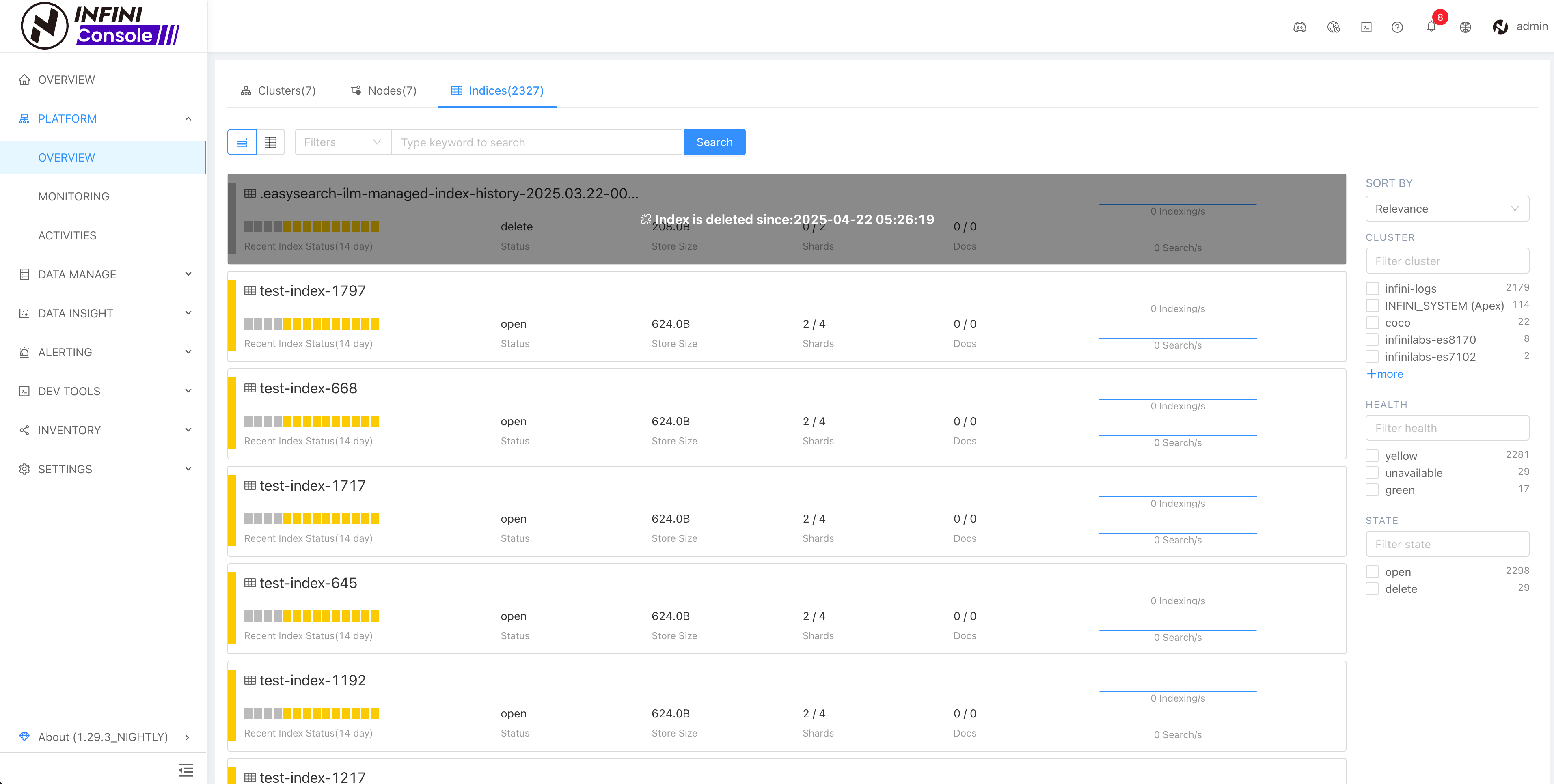
Task: Click the help question mark icon
Action: [x=1396, y=26]
